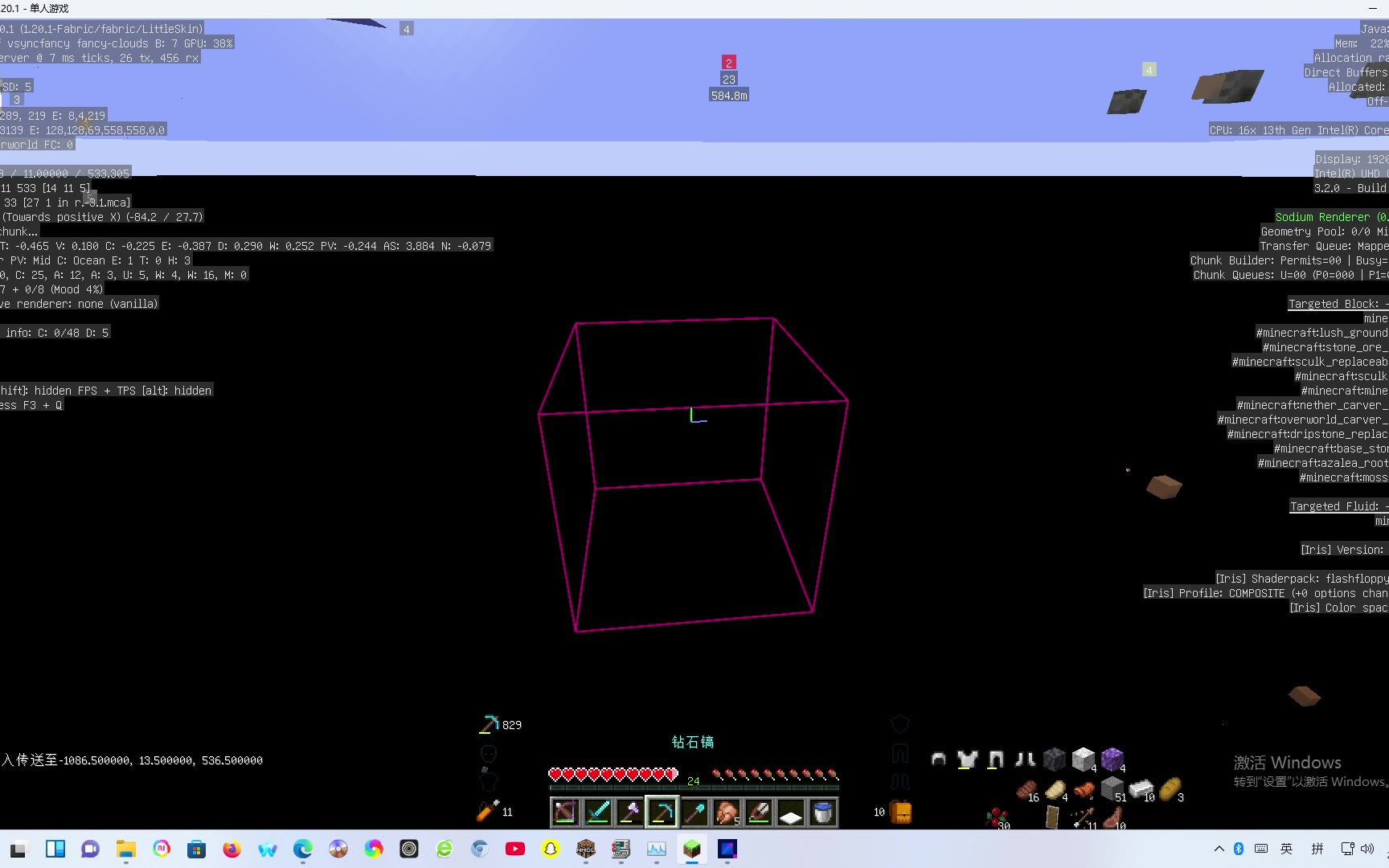Click the orange backpack icon with count 10
The height and width of the screenshot is (868, 1389).
902,813
